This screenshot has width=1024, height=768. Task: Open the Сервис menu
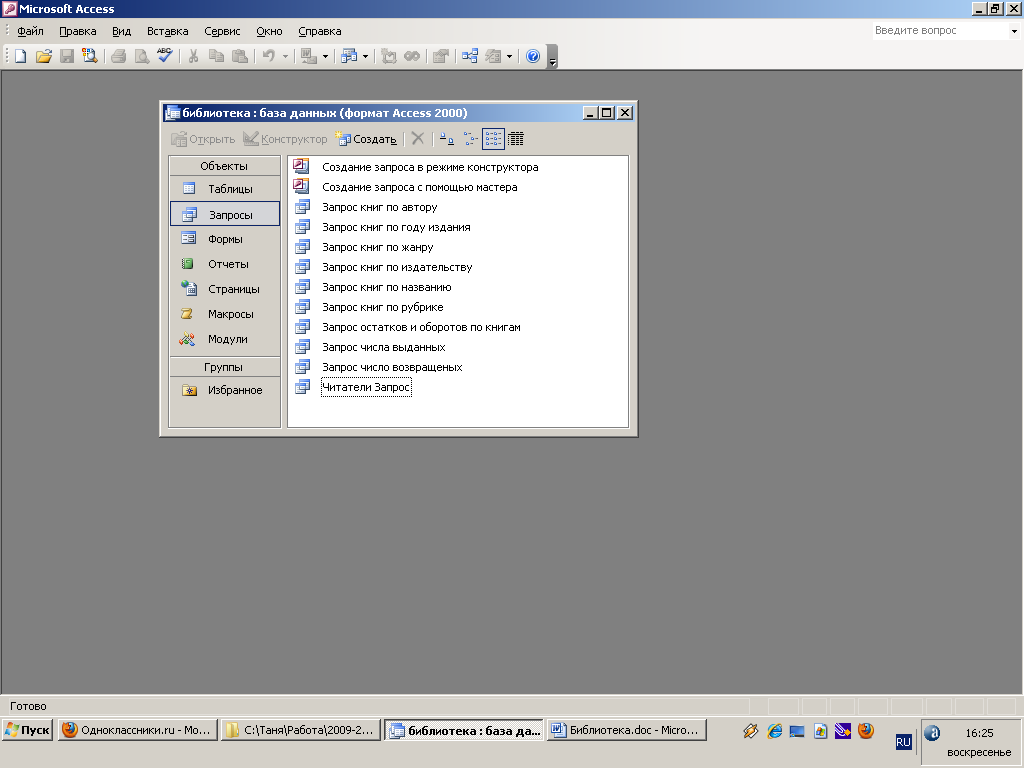tap(222, 31)
